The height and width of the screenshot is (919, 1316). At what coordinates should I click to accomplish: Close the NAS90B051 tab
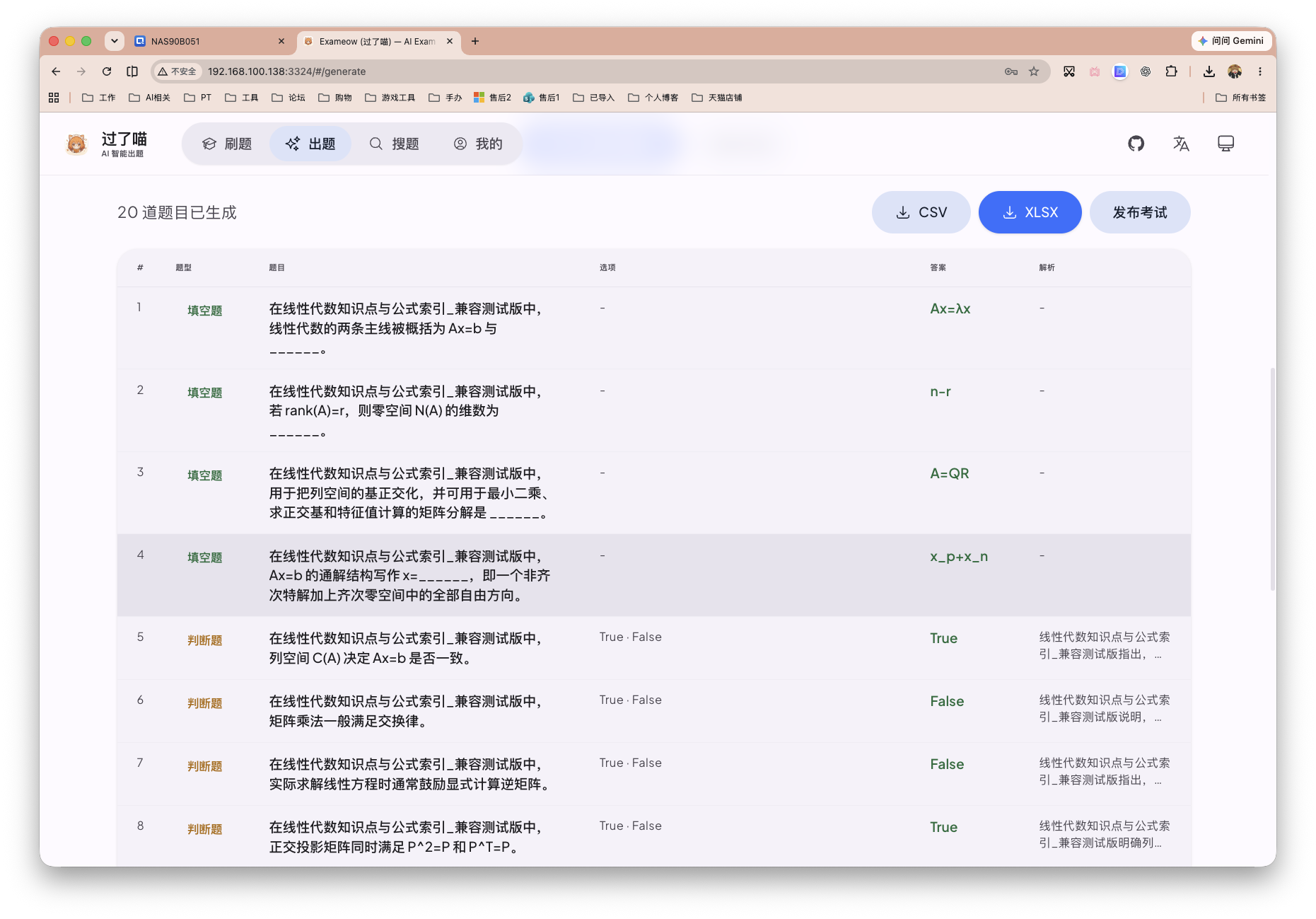(281, 41)
